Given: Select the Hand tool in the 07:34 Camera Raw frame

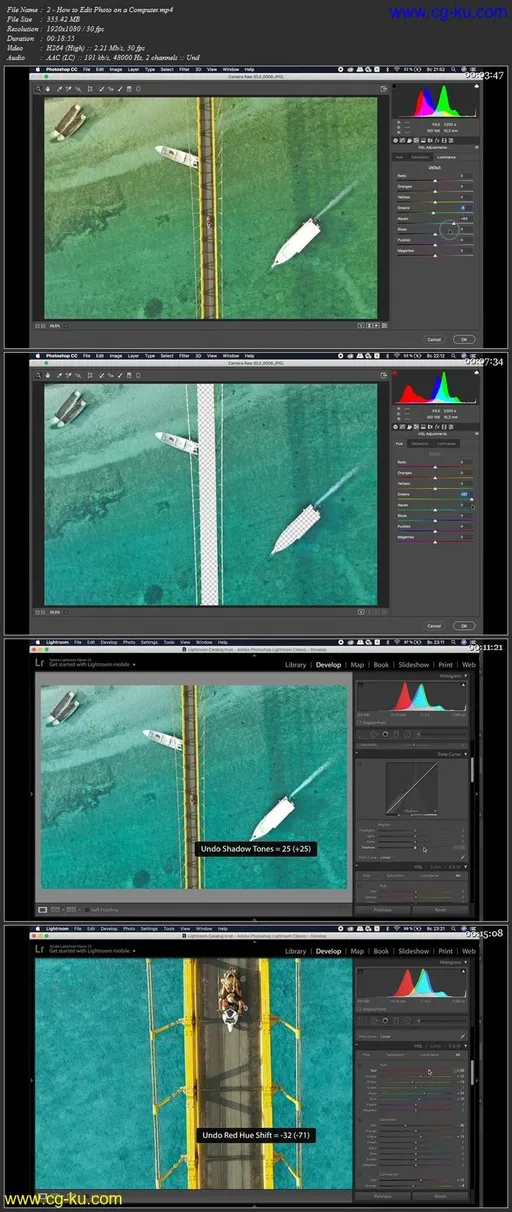Looking at the screenshot, I should click(49, 374).
